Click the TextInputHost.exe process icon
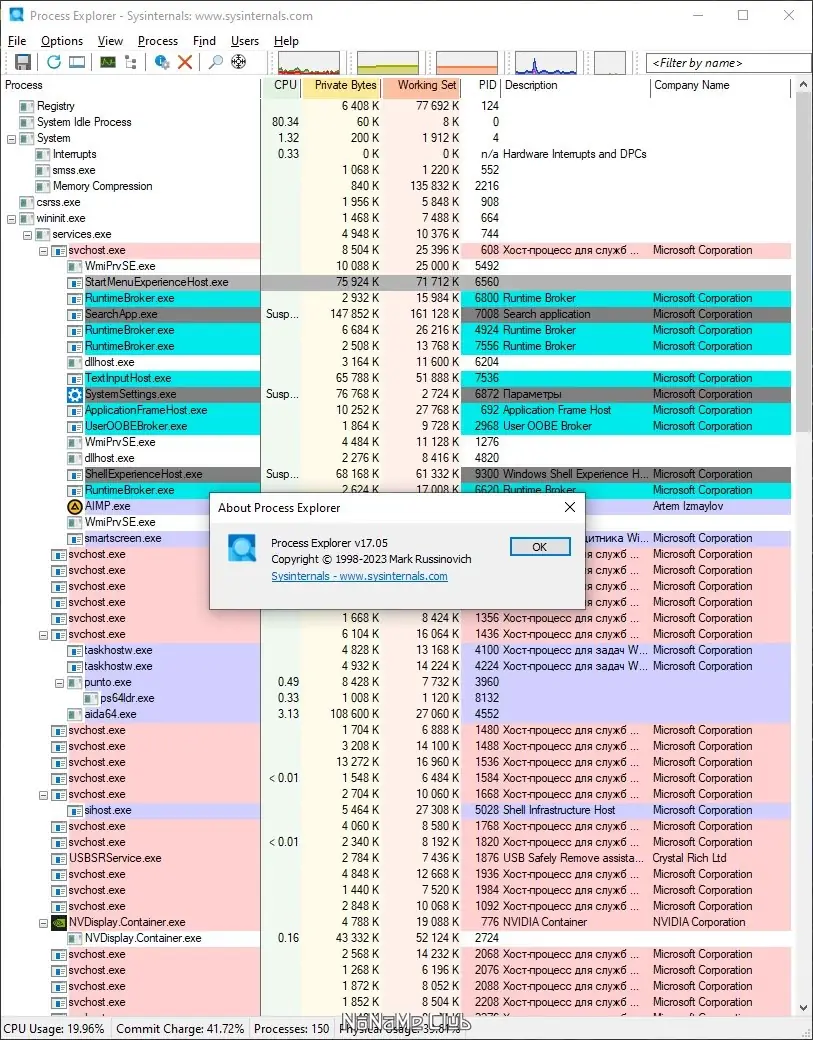Viewport: 813px width, 1040px height. click(75, 378)
